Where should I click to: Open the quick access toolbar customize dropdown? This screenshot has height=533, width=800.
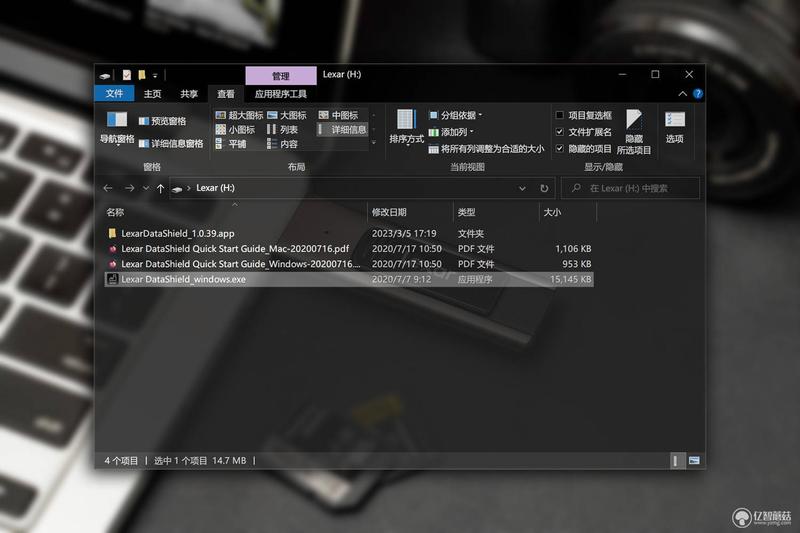pyautogui.click(x=155, y=76)
